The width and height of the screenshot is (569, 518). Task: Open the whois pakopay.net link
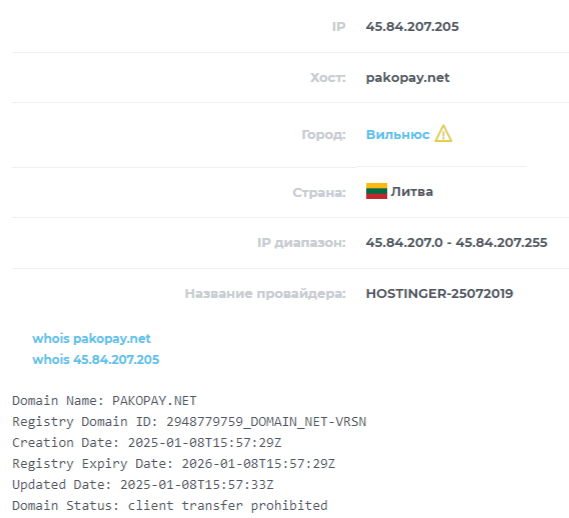(x=91, y=339)
